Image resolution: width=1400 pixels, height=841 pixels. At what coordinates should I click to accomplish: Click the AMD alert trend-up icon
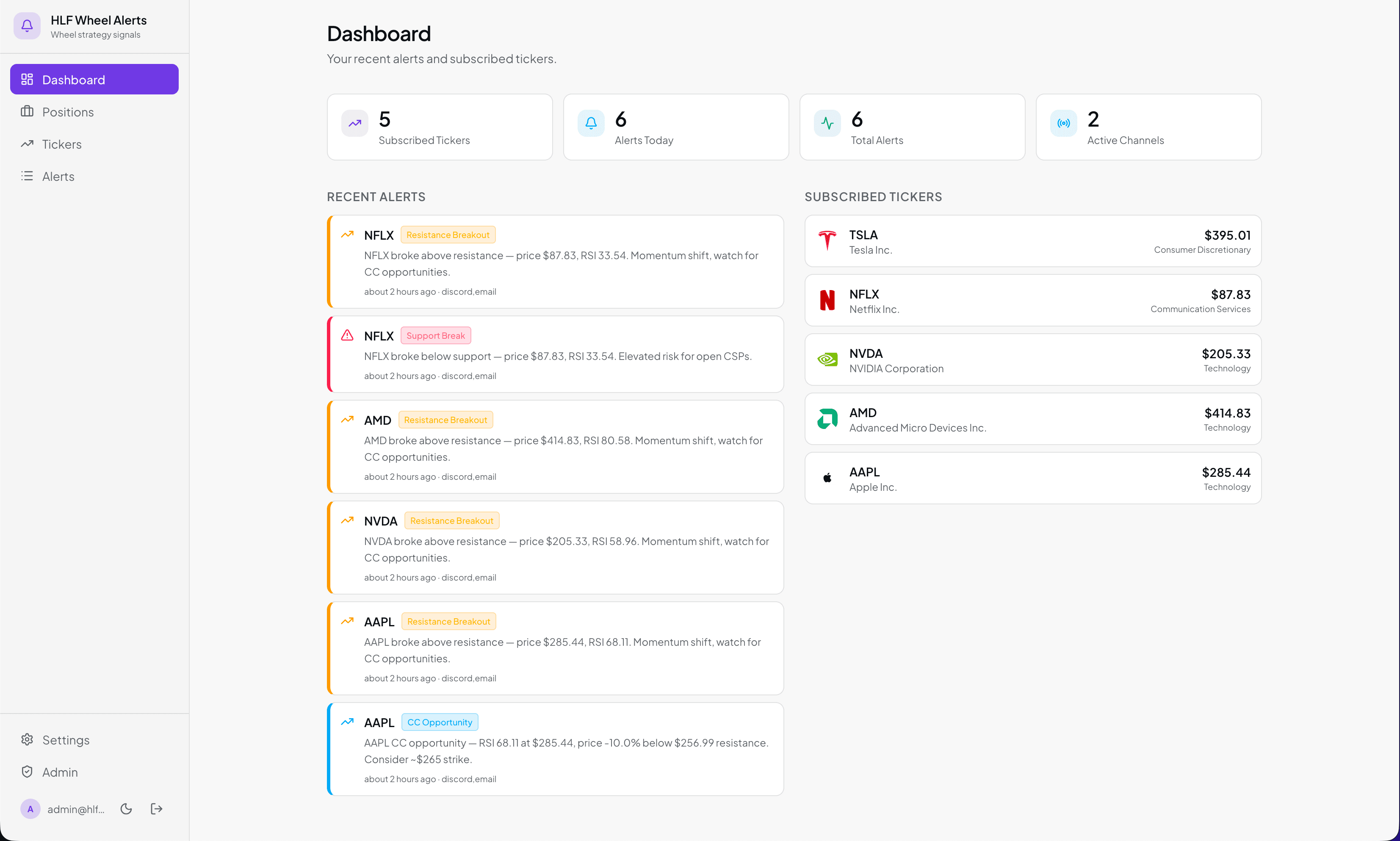click(347, 419)
